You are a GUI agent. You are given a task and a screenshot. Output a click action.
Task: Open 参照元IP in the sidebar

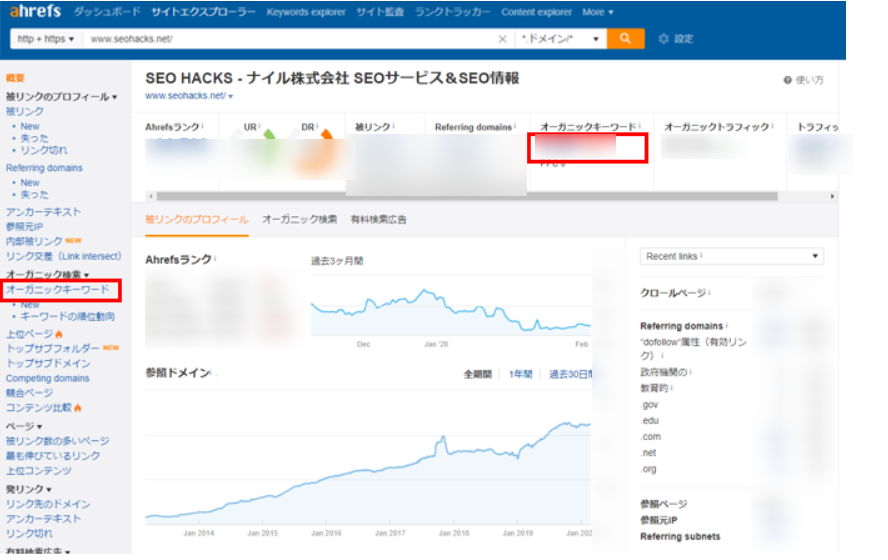(x=24, y=226)
